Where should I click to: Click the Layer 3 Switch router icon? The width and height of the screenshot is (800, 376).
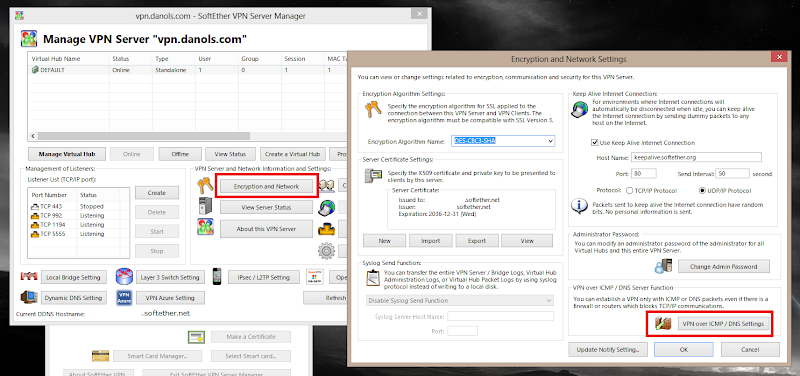tap(124, 277)
